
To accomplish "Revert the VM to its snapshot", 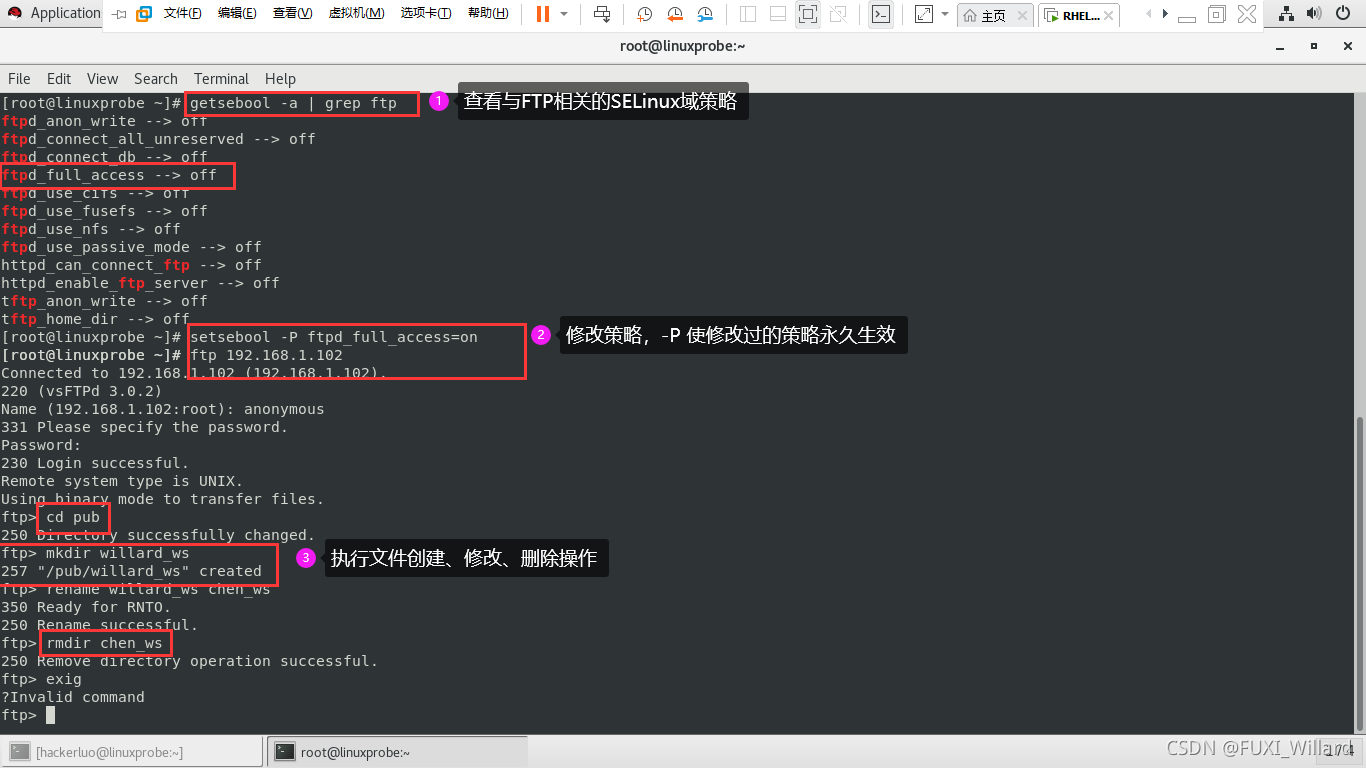I will 675,14.
